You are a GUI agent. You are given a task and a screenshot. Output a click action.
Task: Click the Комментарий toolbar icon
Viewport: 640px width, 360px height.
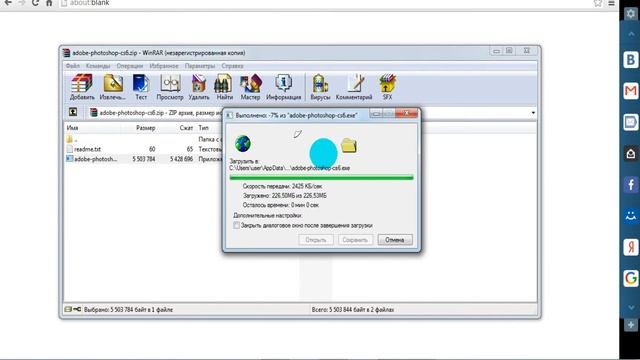[354, 87]
